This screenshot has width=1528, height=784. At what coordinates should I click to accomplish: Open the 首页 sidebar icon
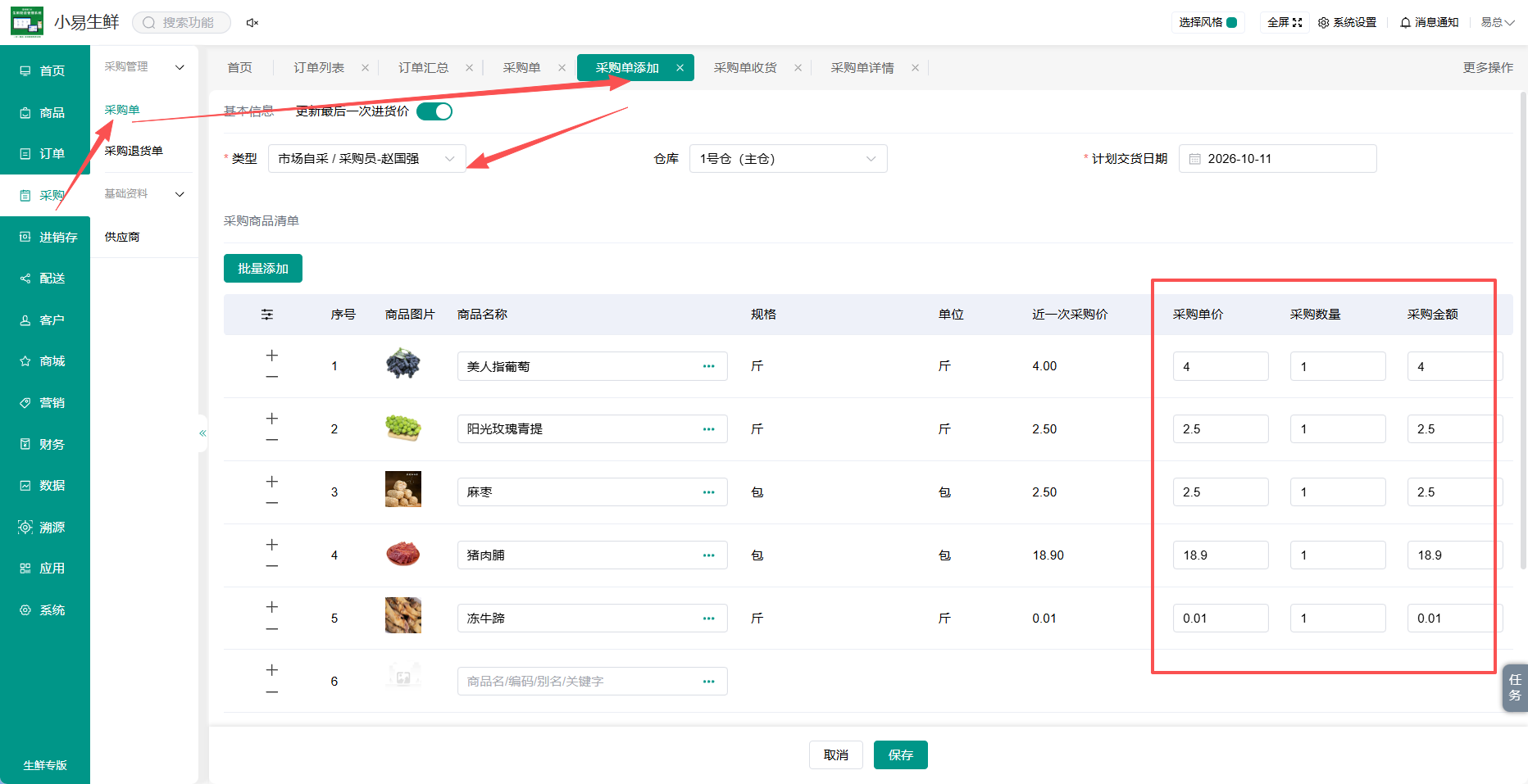pyautogui.click(x=25, y=71)
